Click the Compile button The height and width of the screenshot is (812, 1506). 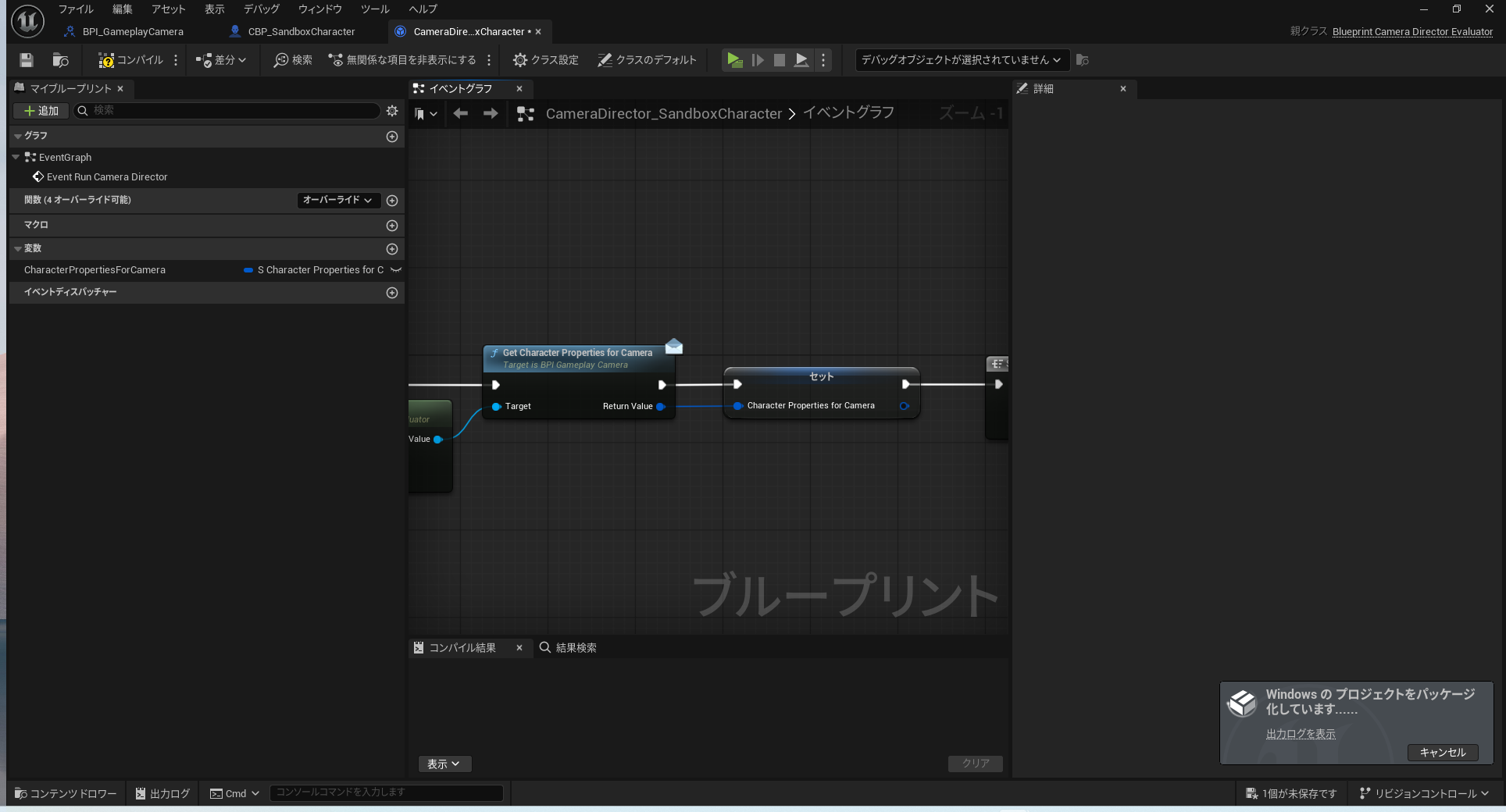(130, 60)
